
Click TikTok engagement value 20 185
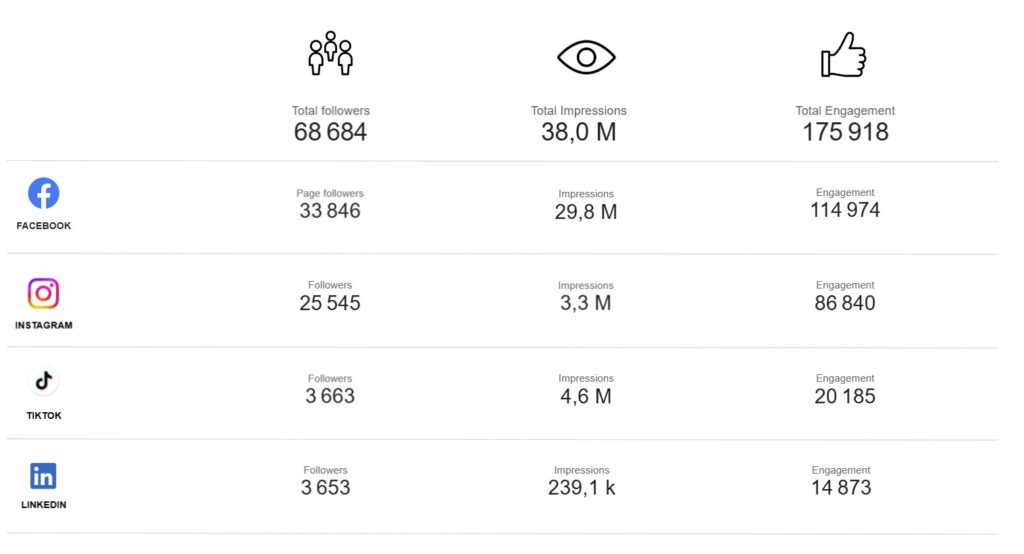pos(845,396)
